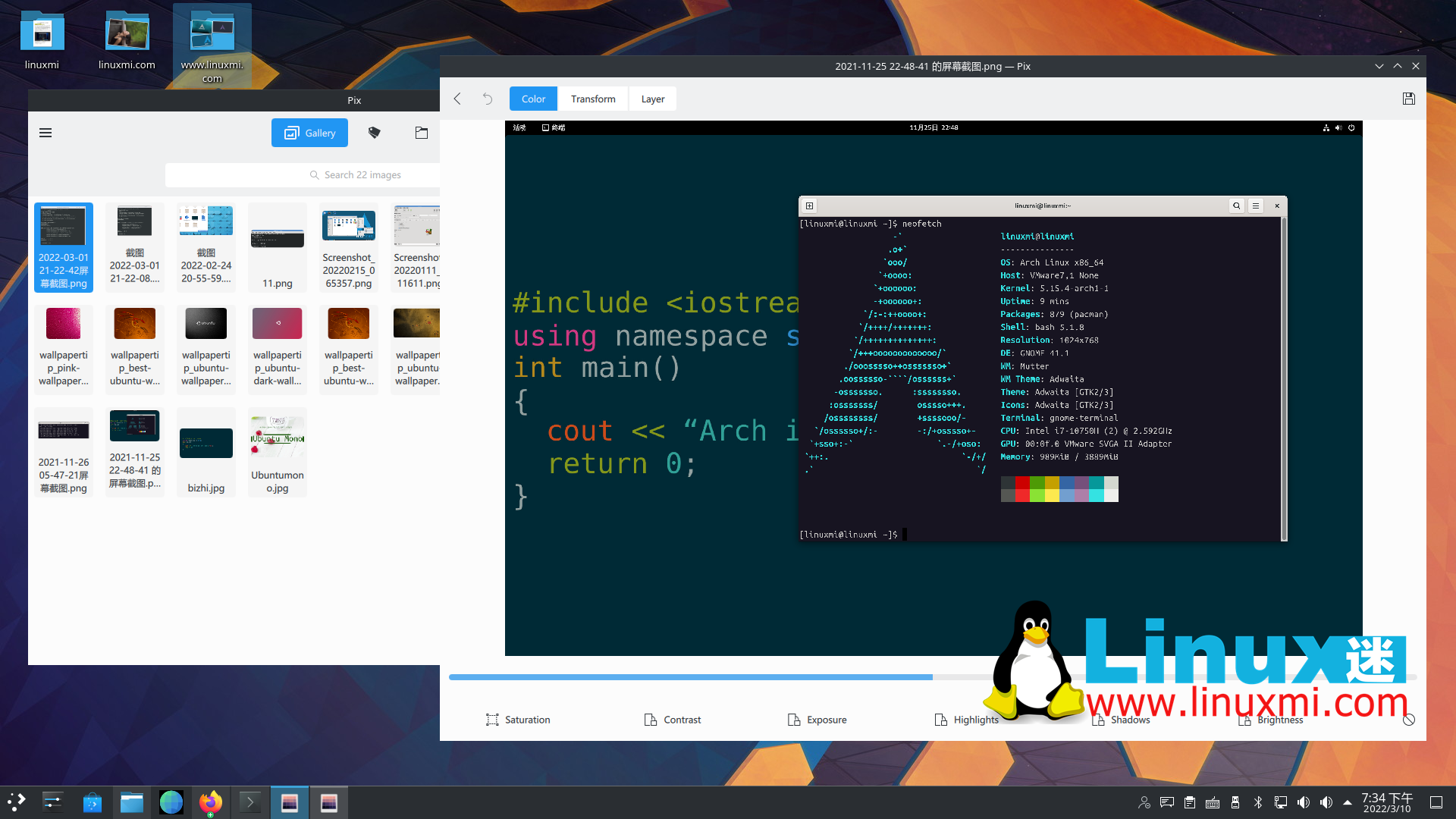Screen dimensions: 1456x819
Task: Open the bizhi.jpg thumbnail
Action: (206, 452)
